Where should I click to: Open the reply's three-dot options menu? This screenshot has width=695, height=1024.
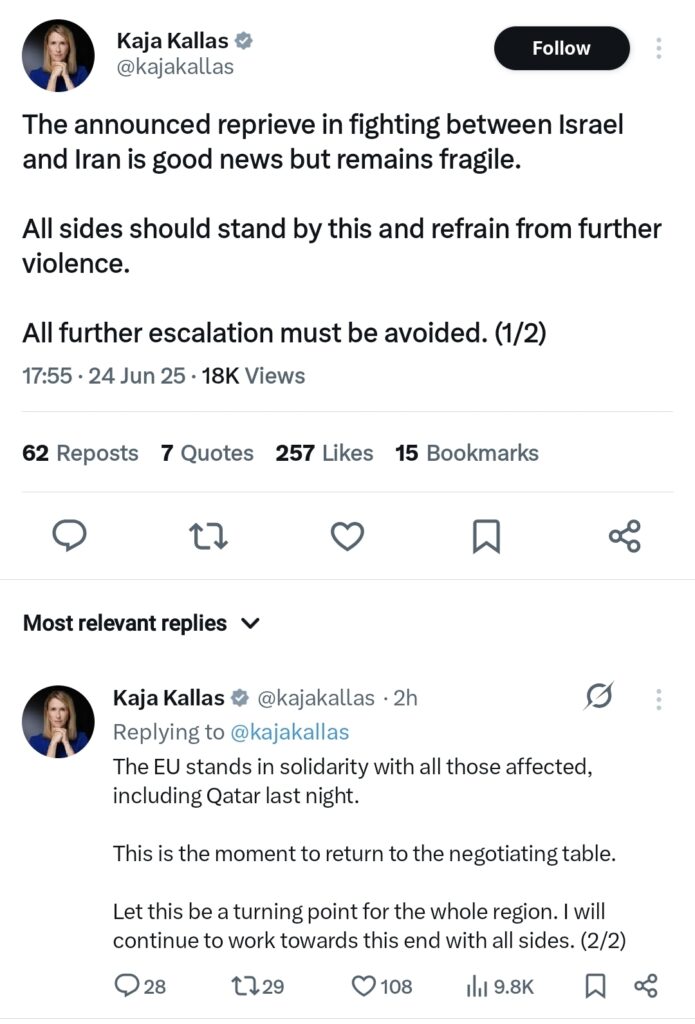[x=658, y=699]
